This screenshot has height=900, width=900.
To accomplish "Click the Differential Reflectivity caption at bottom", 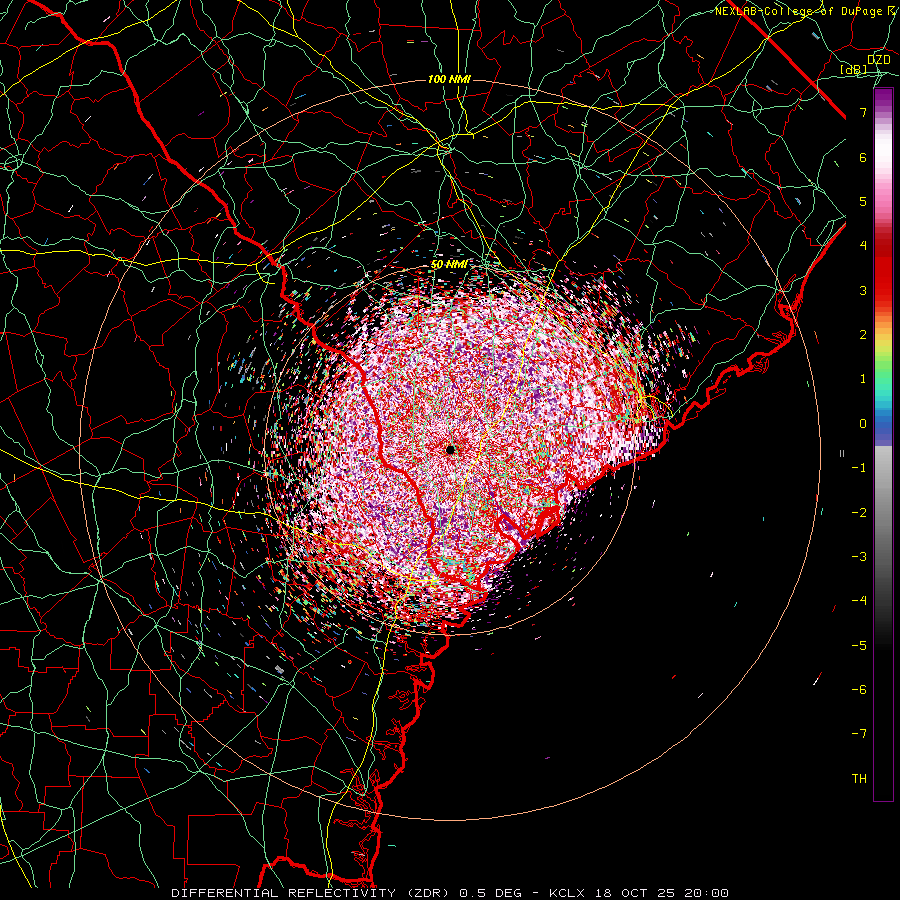I will (x=450, y=893).
